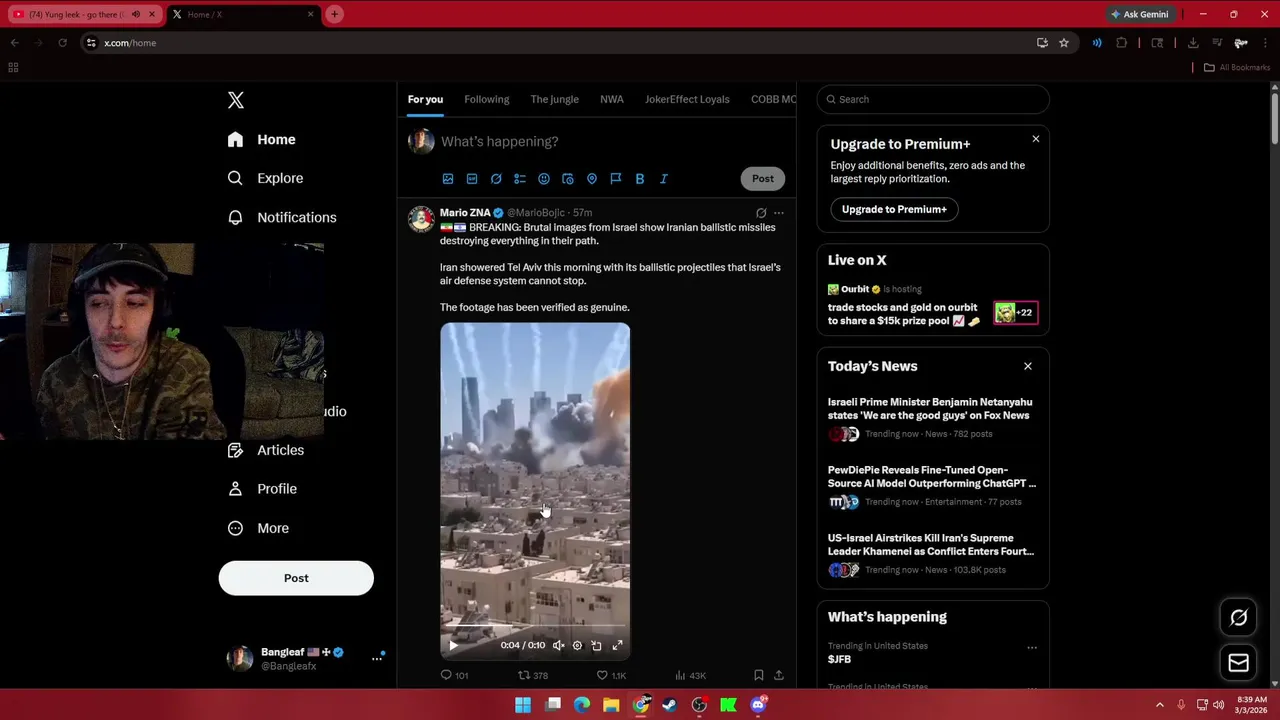Click the Upgrade to Premium+ button

click(894, 209)
